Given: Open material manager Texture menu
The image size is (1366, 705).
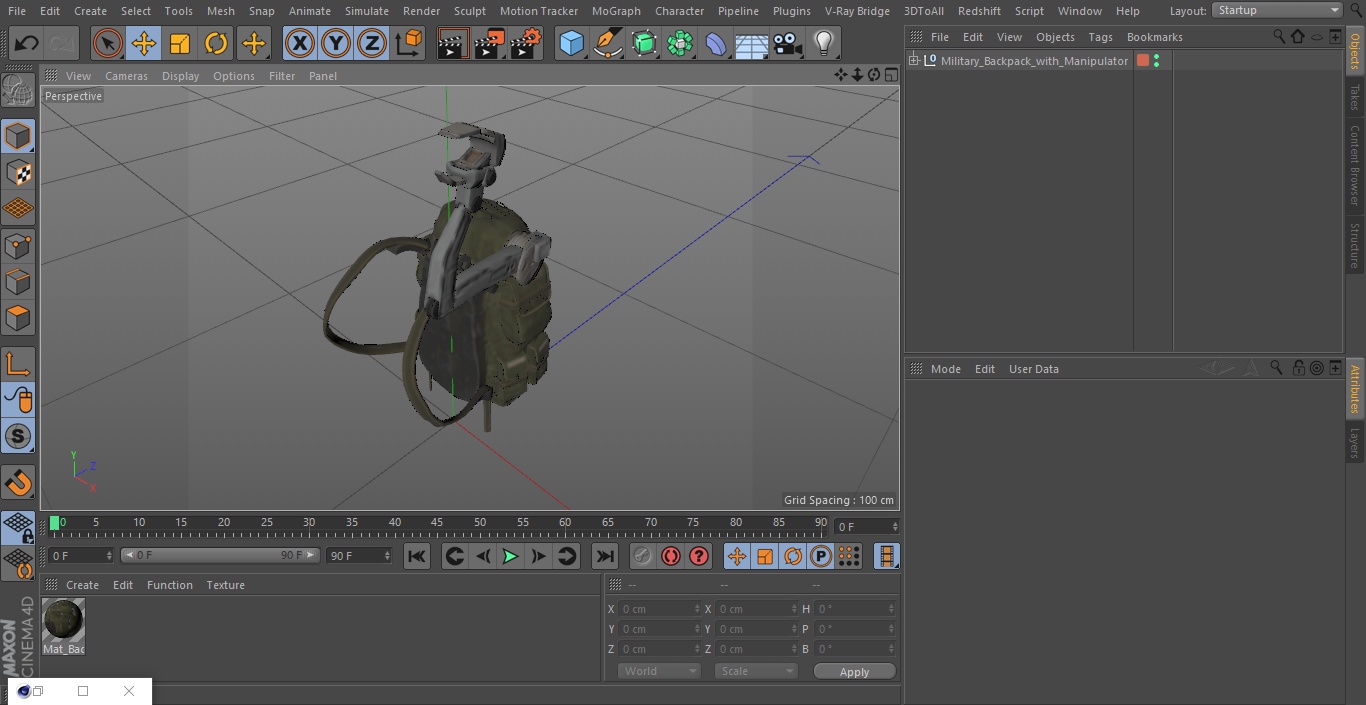Looking at the screenshot, I should [225, 585].
